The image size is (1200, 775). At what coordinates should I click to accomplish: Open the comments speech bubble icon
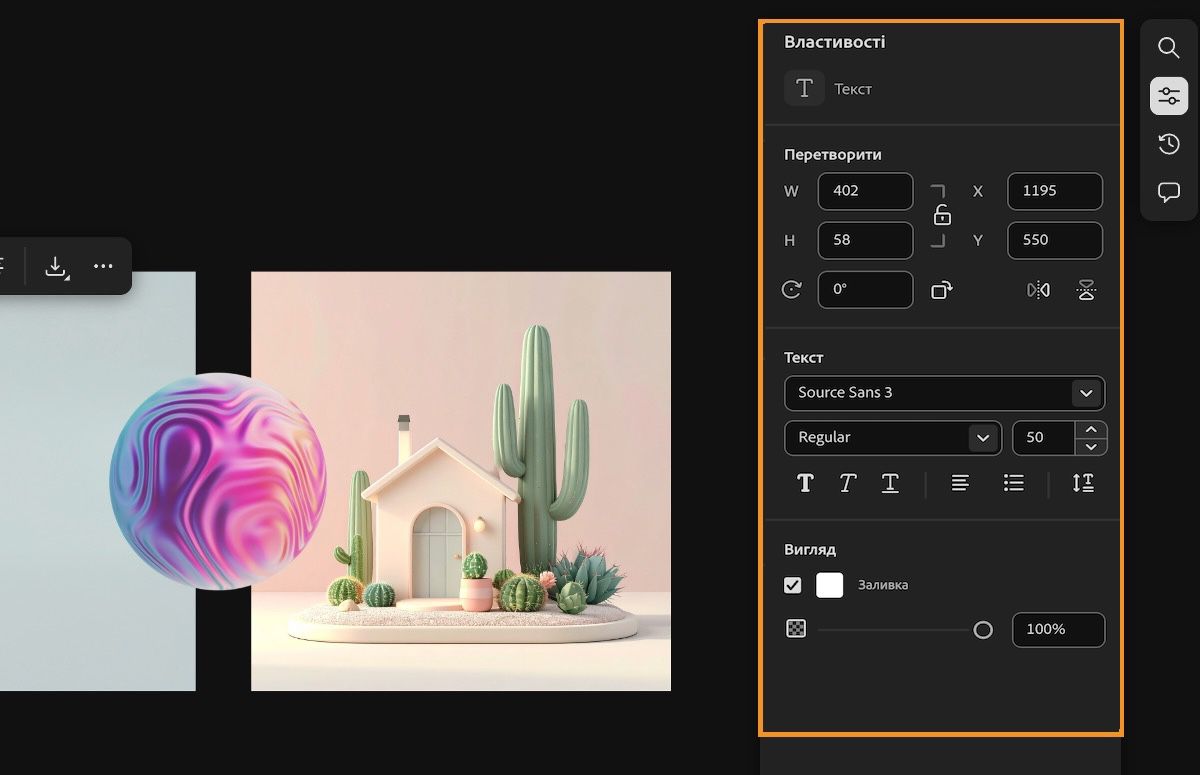[1169, 193]
